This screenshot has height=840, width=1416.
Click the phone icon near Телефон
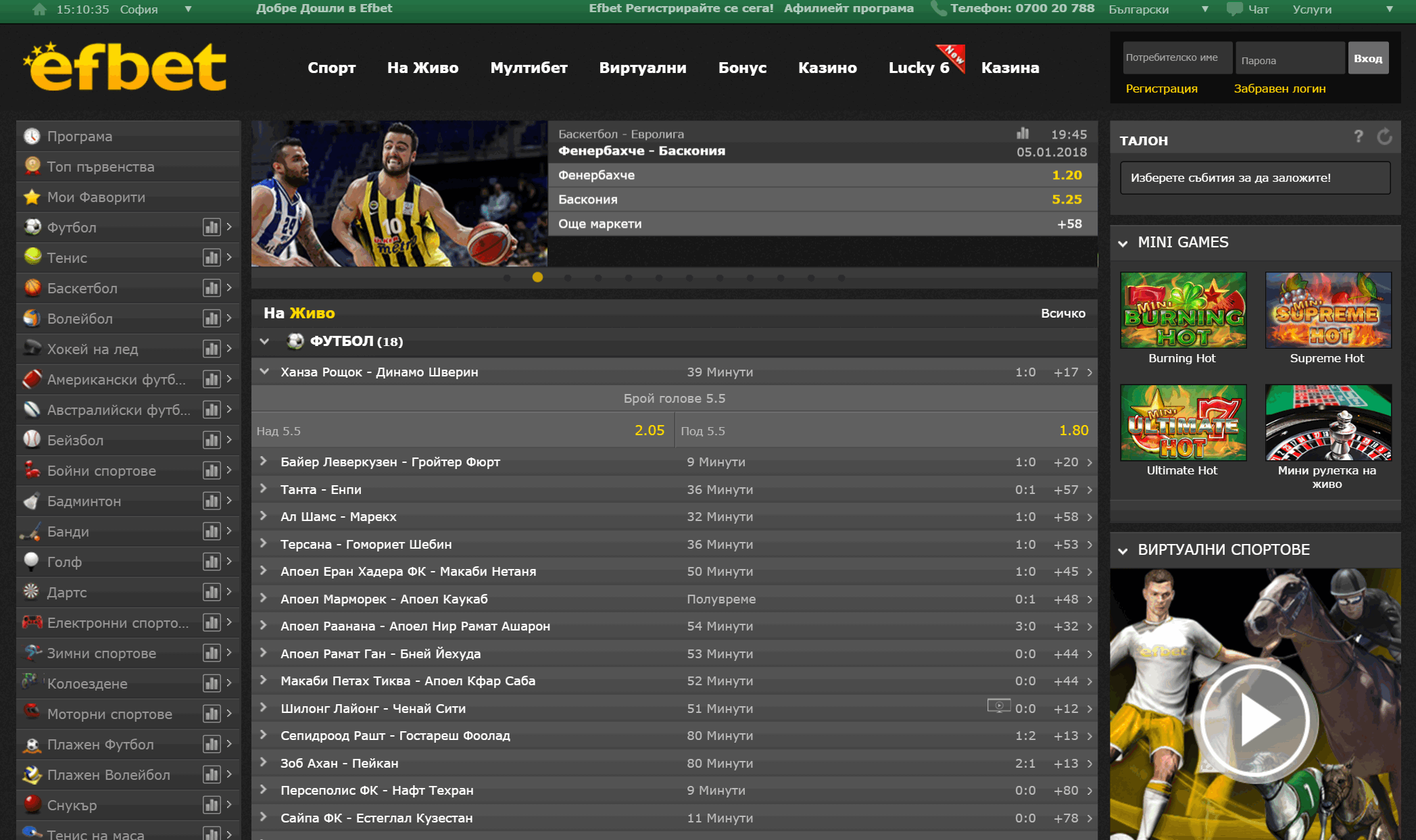[938, 9]
